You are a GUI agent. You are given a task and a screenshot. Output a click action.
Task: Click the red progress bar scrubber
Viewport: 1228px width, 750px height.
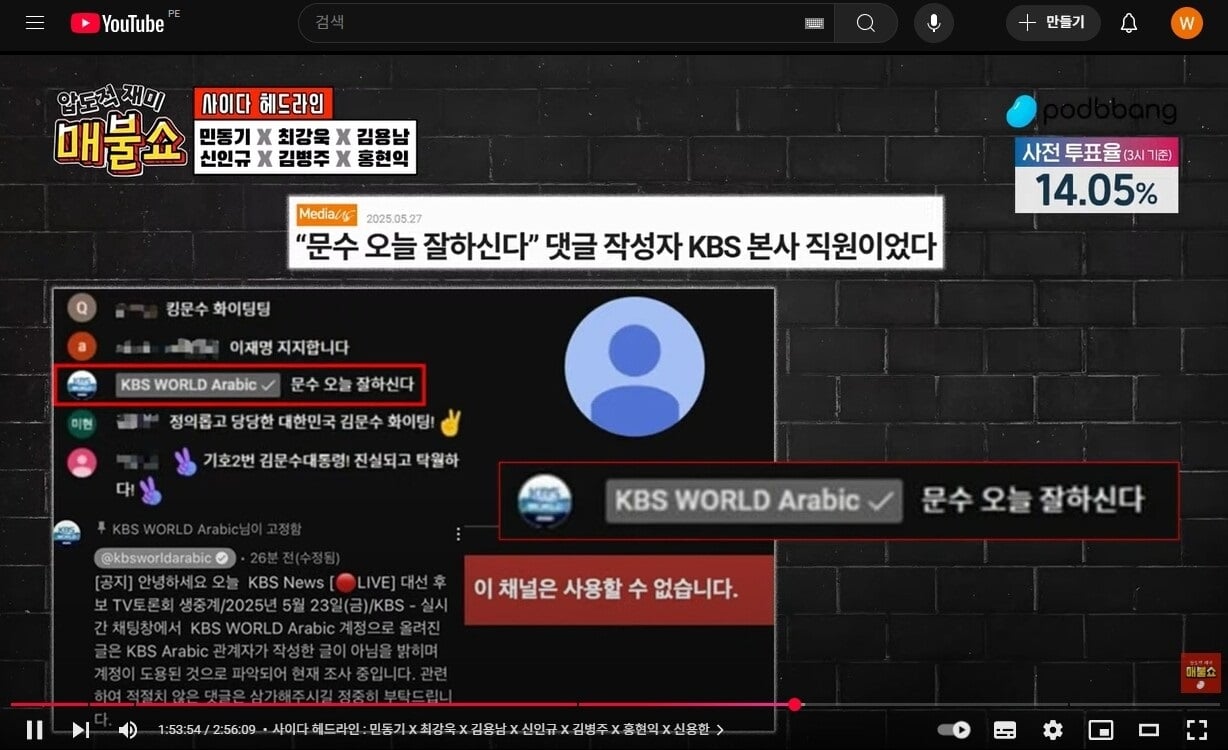[x=795, y=704]
